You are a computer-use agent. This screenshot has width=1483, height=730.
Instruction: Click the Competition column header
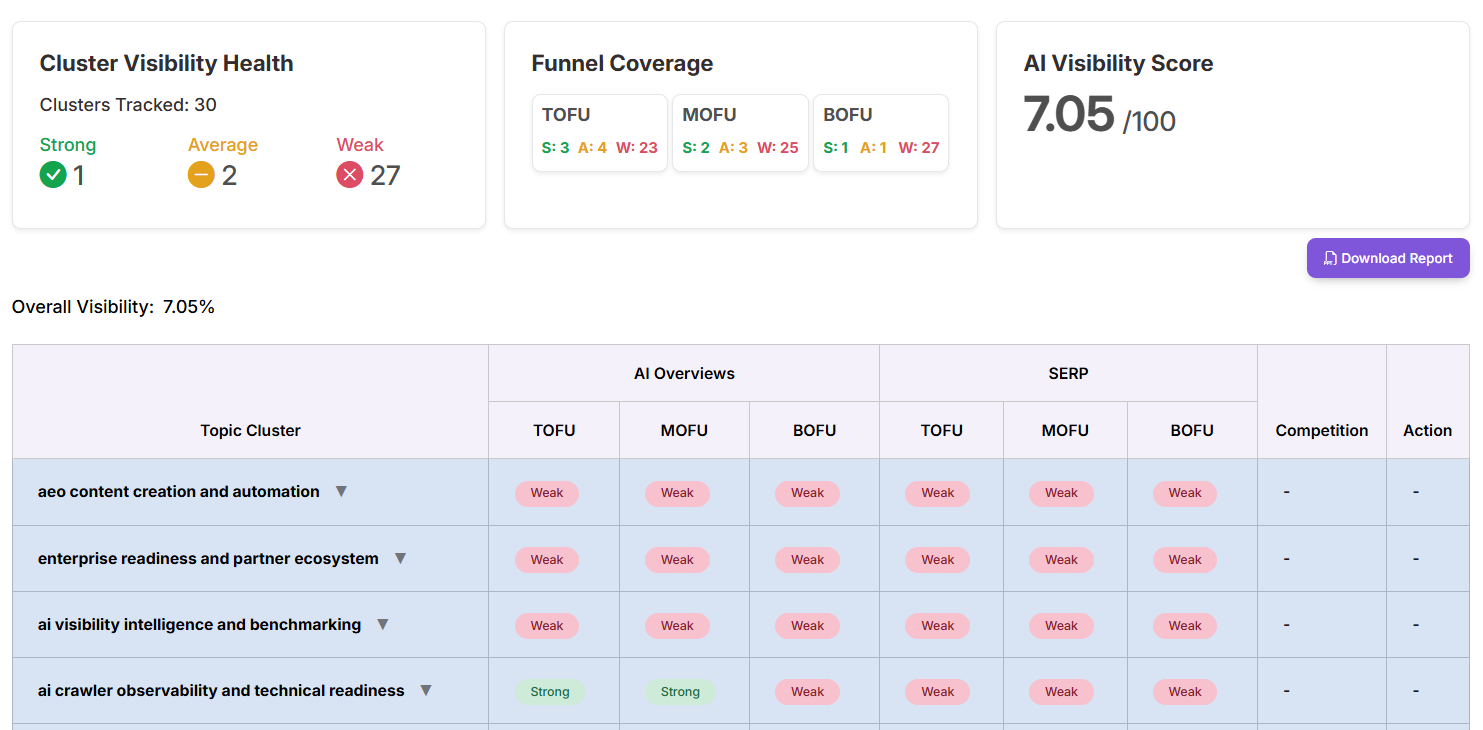pos(1321,430)
